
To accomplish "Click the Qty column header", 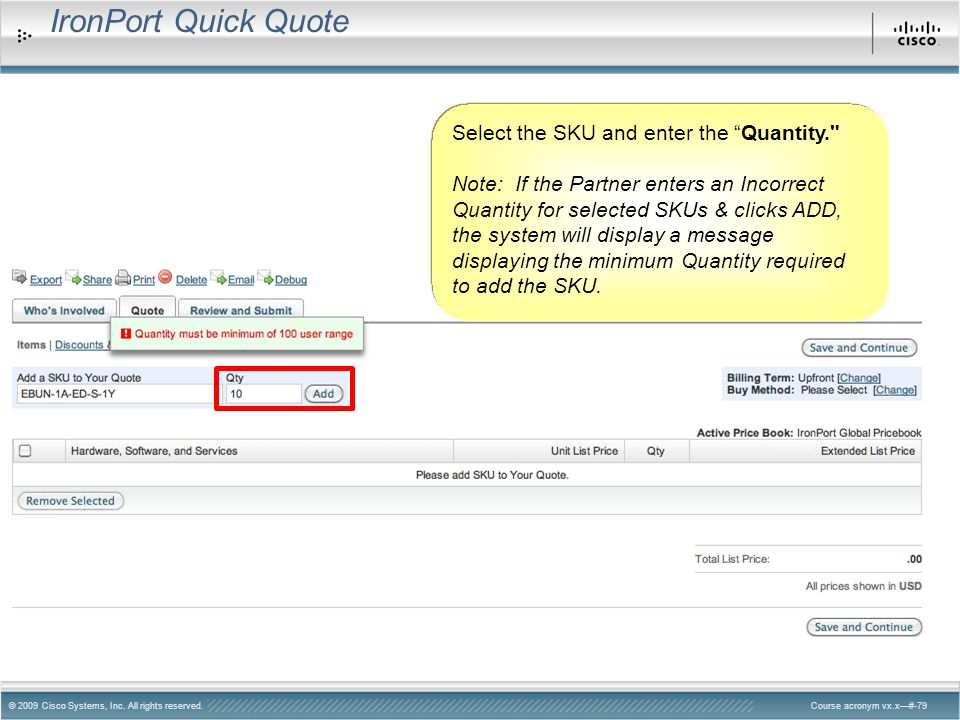I will 656,451.
